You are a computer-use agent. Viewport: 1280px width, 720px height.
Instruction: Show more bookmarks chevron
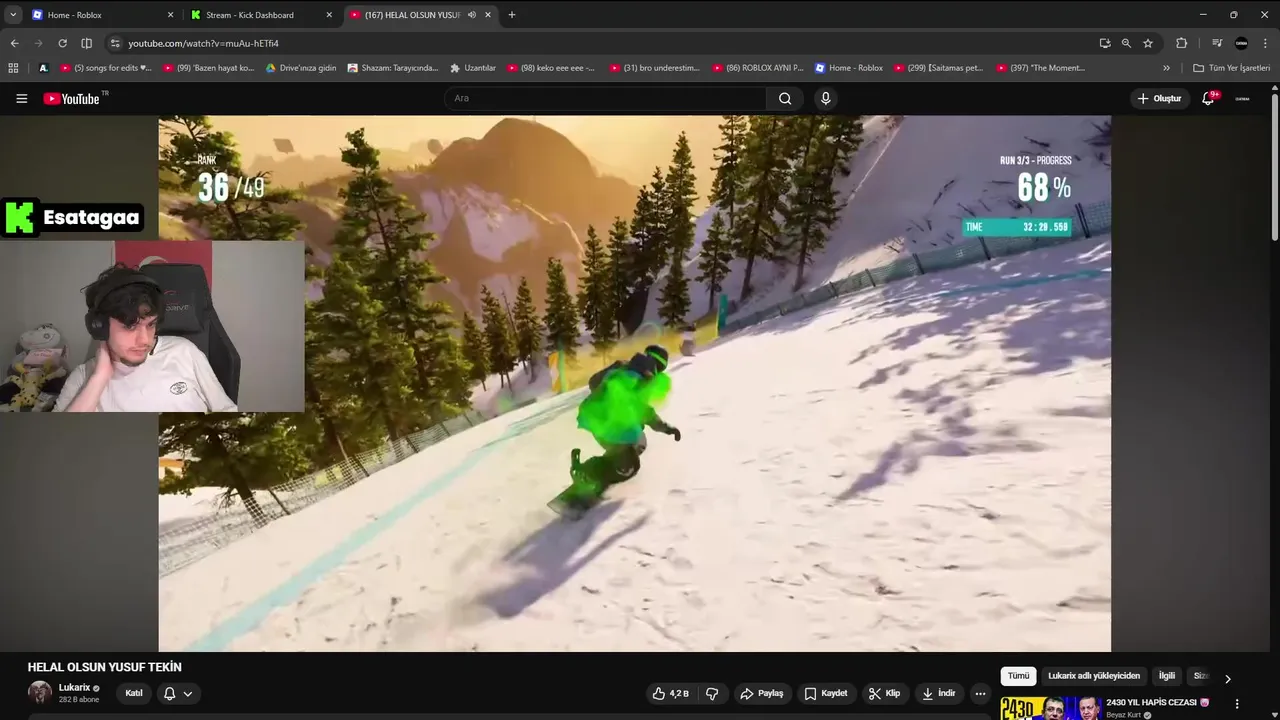click(x=1166, y=68)
